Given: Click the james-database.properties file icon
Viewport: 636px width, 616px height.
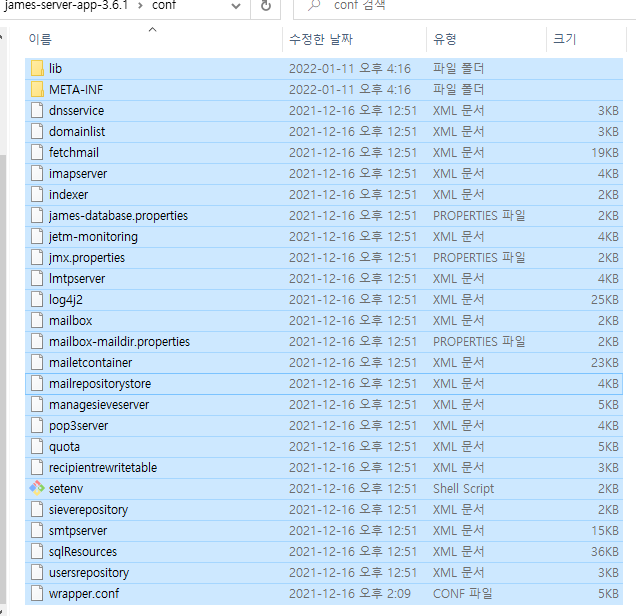Looking at the screenshot, I should pyautogui.click(x=37, y=216).
